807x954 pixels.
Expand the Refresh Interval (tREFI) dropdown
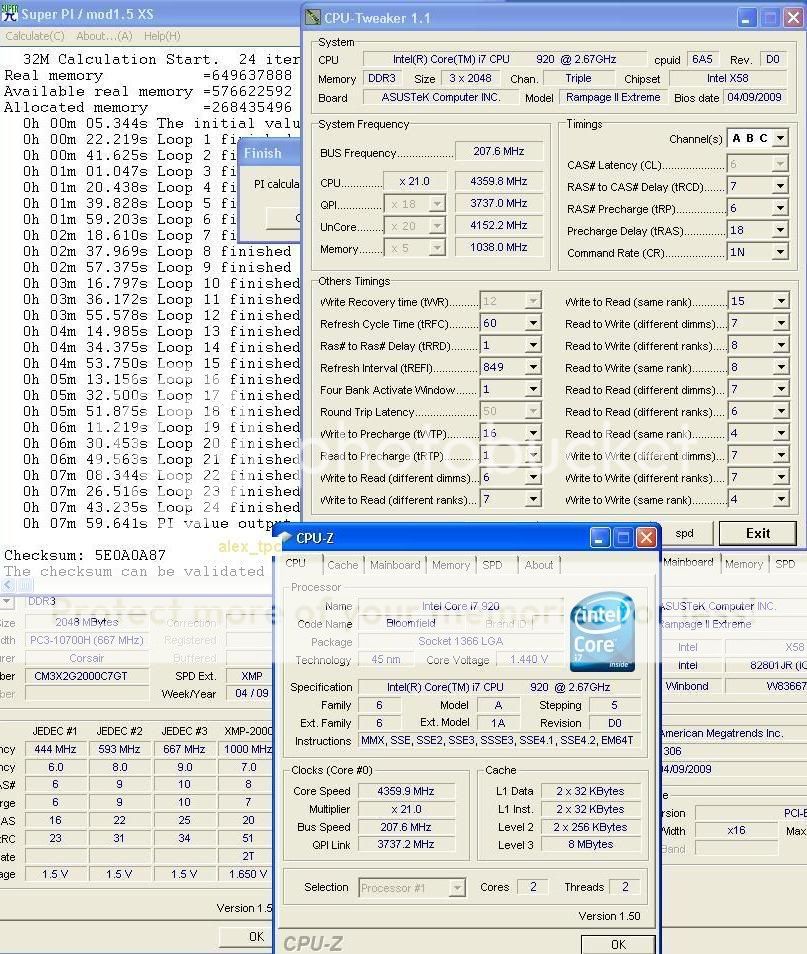pos(533,367)
